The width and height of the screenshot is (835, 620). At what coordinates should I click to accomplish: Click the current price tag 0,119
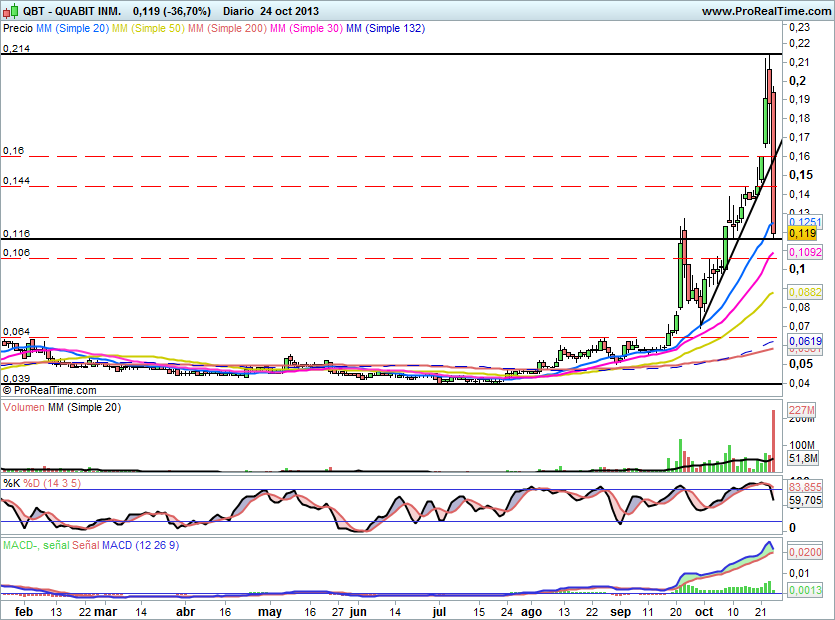(803, 232)
